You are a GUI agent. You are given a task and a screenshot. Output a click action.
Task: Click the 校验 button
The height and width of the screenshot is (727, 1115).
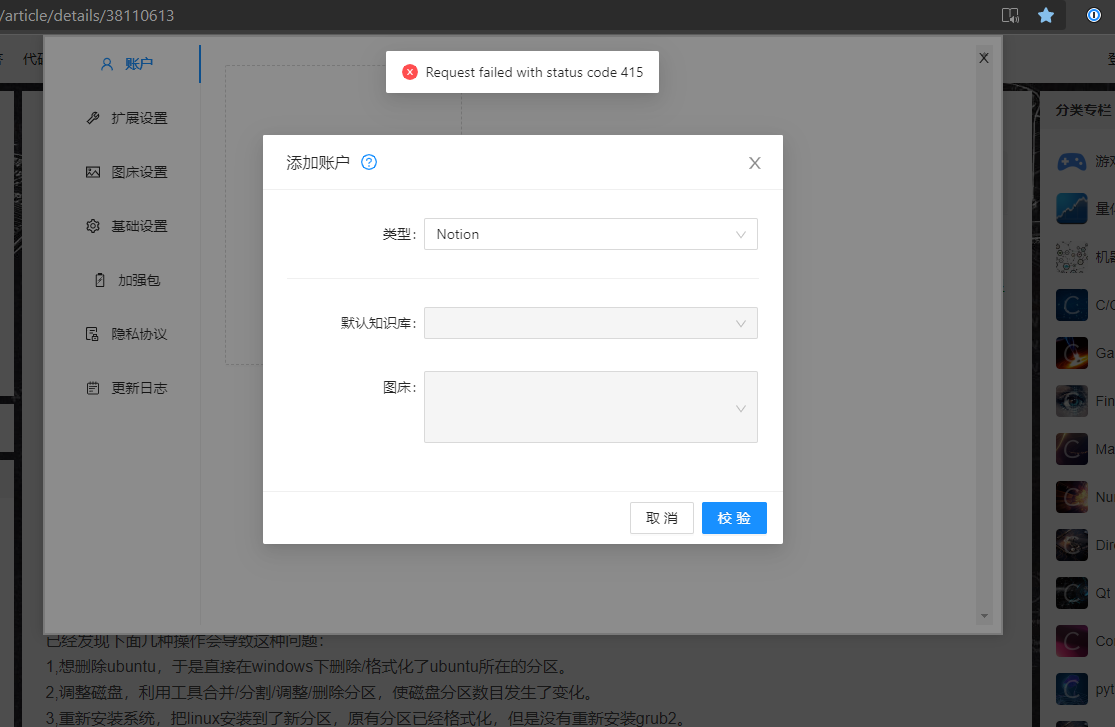point(734,517)
